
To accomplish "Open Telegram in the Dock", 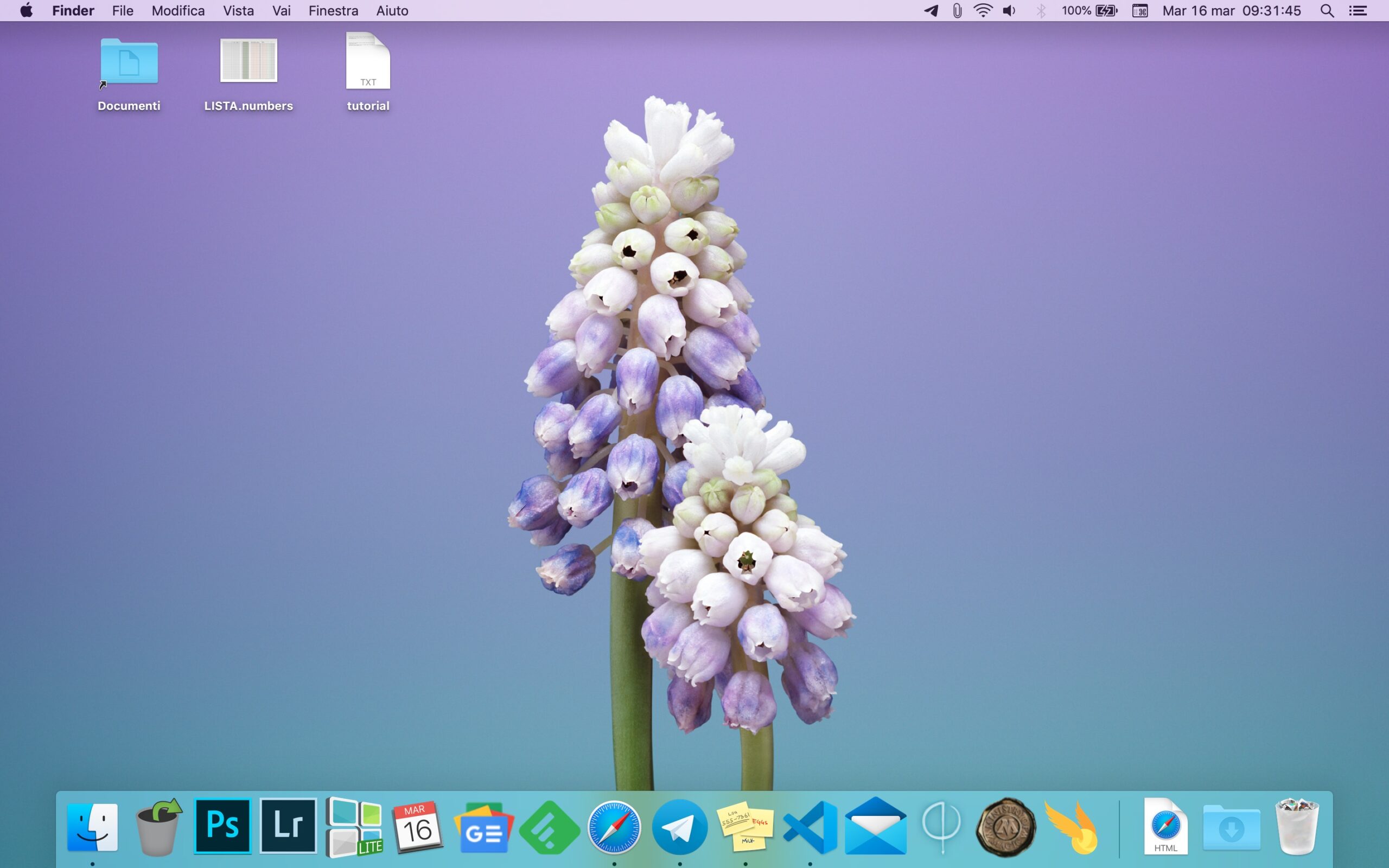I will 679,827.
